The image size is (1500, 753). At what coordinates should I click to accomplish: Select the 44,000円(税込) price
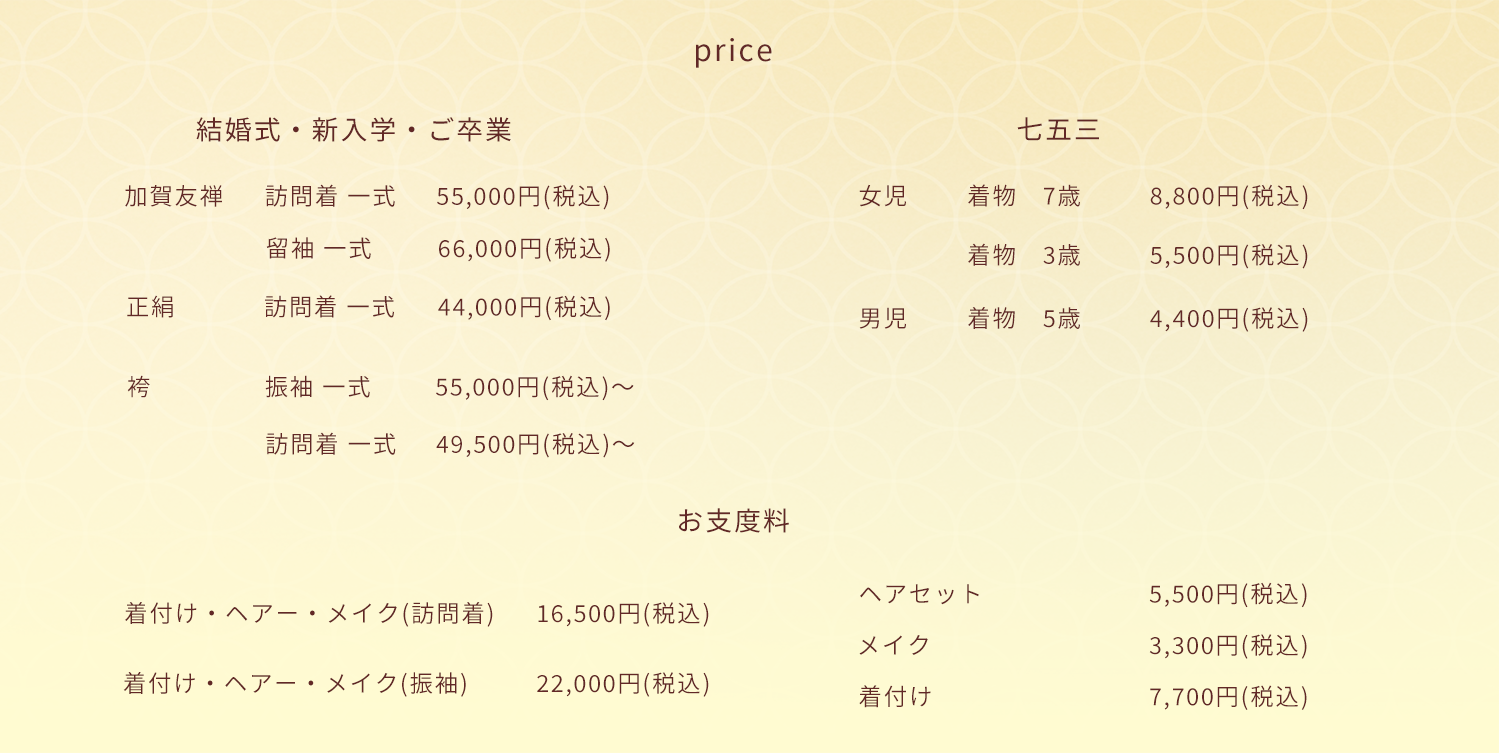point(524,307)
